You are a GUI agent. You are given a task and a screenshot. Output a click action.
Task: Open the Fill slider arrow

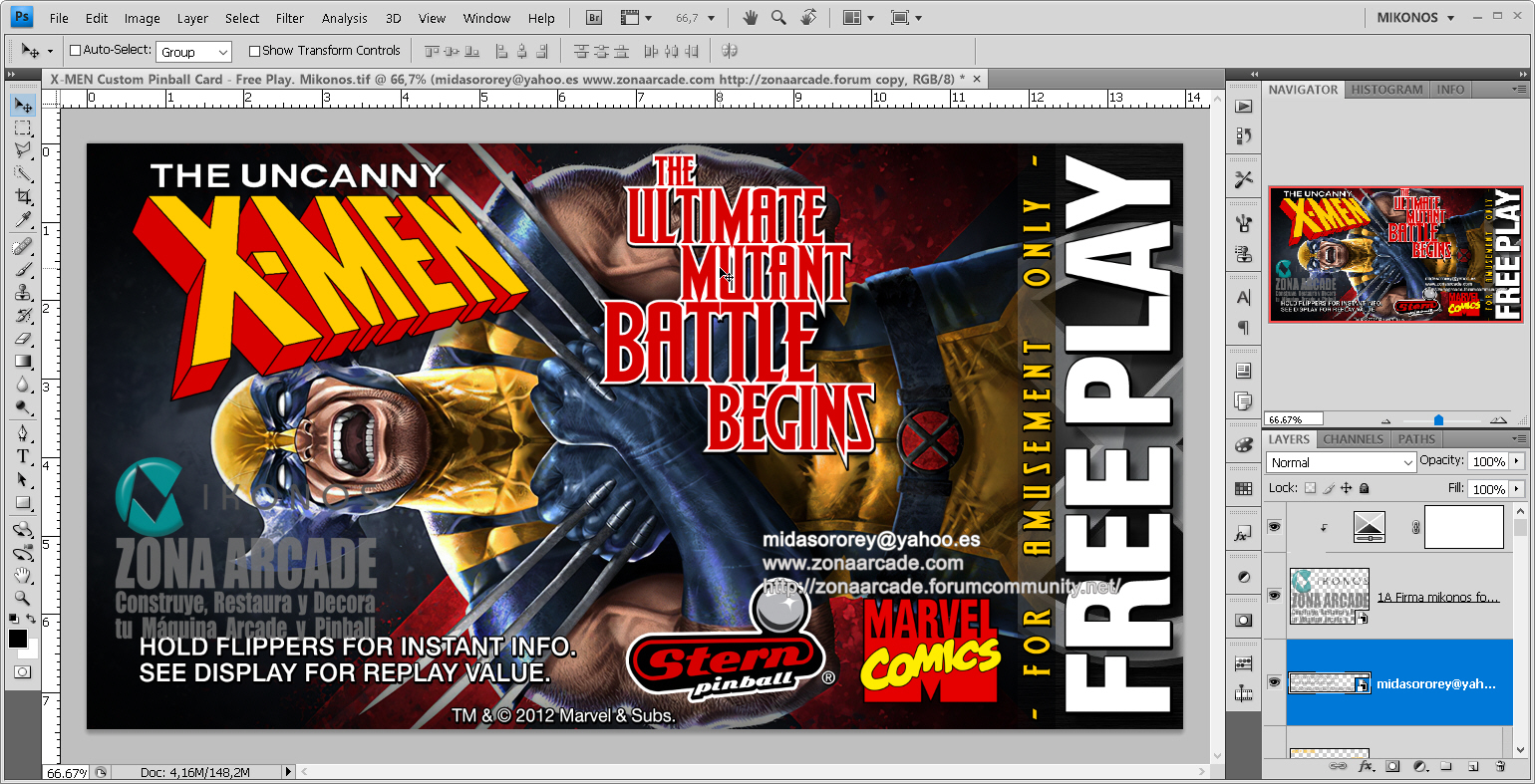coord(1518,489)
